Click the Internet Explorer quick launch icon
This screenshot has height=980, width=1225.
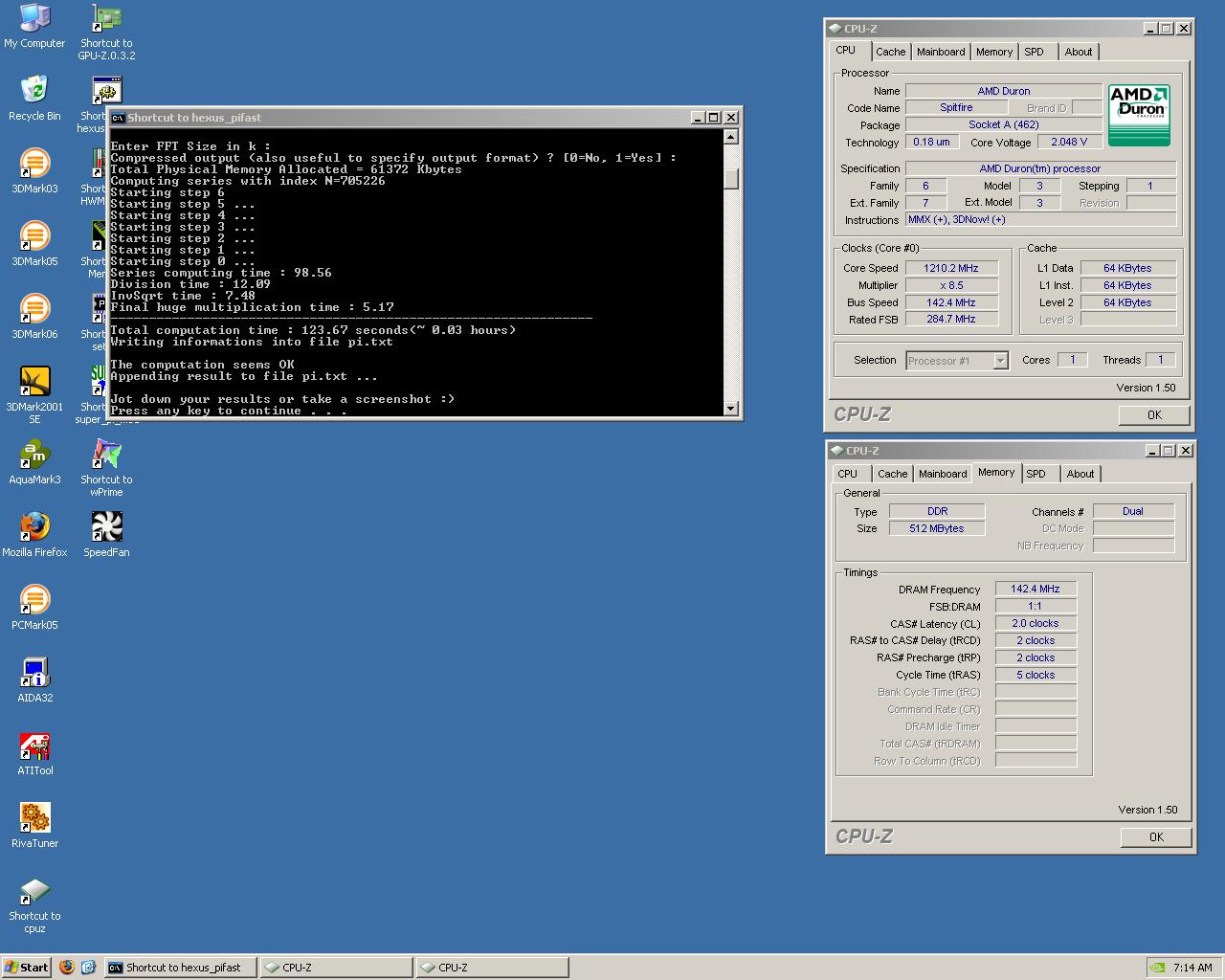[x=88, y=967]
